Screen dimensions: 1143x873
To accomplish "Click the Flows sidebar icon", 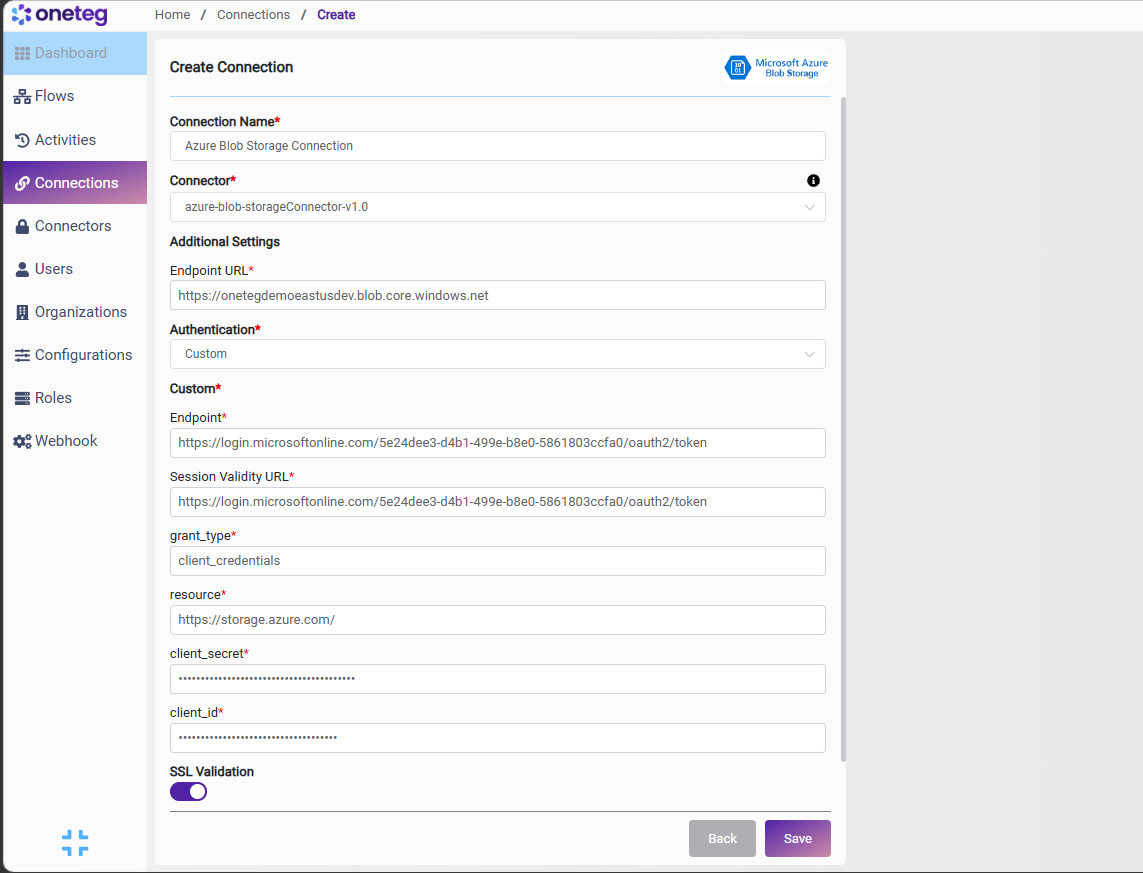I will click(22, 96).
